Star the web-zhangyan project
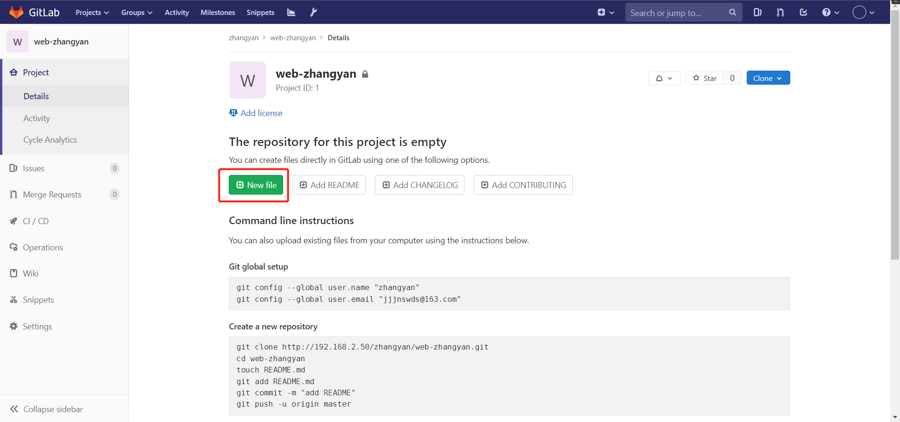Viewport: 900px width, 422px height. (x=705, y=78)
